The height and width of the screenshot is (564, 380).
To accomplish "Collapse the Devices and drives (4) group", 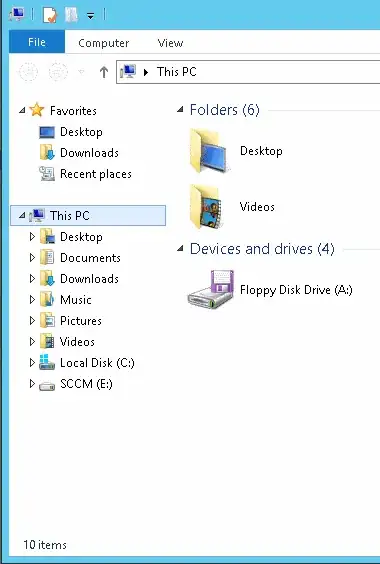I will [x=180, y=249].
